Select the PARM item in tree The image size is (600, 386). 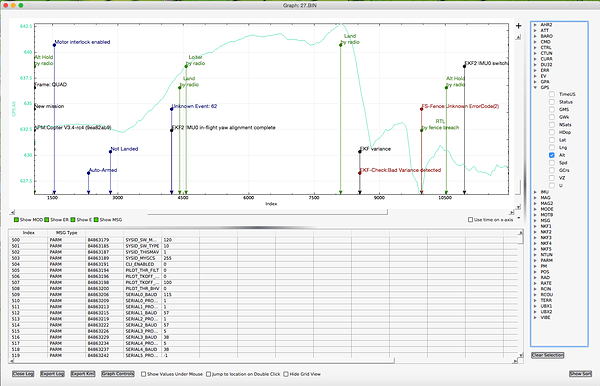pyautogui.click(x=546, y=261)
